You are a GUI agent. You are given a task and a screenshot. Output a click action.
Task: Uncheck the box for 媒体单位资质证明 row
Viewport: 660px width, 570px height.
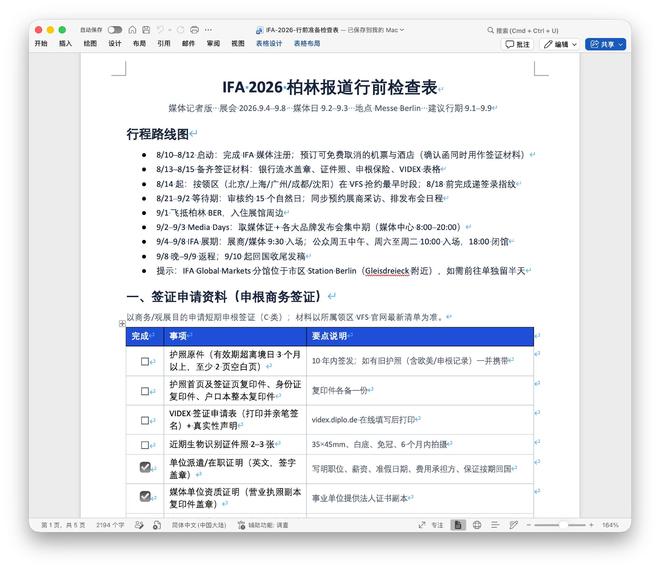click(x=145, y=496)
